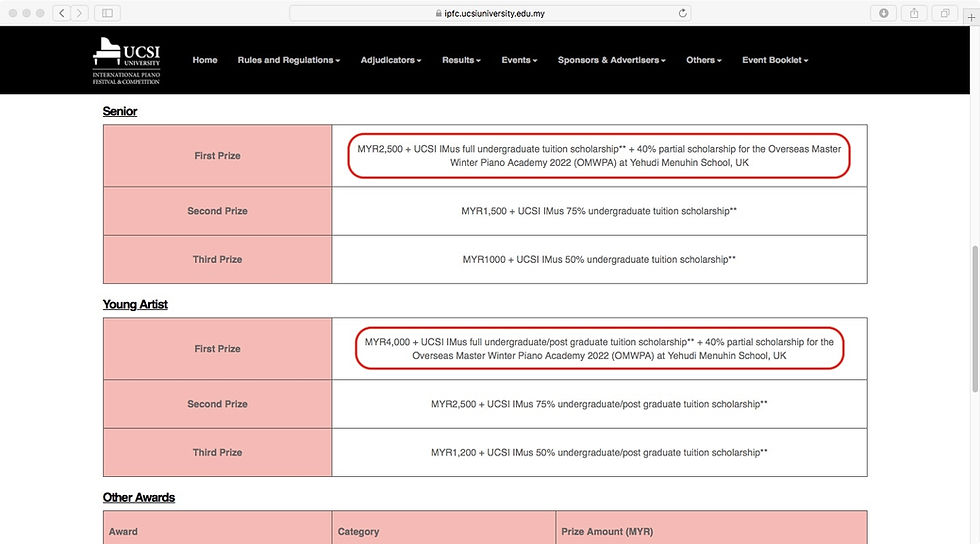This screenshot has height=544, width=980.
Task: Expand the Others dropdown menu
Action: 704,60
